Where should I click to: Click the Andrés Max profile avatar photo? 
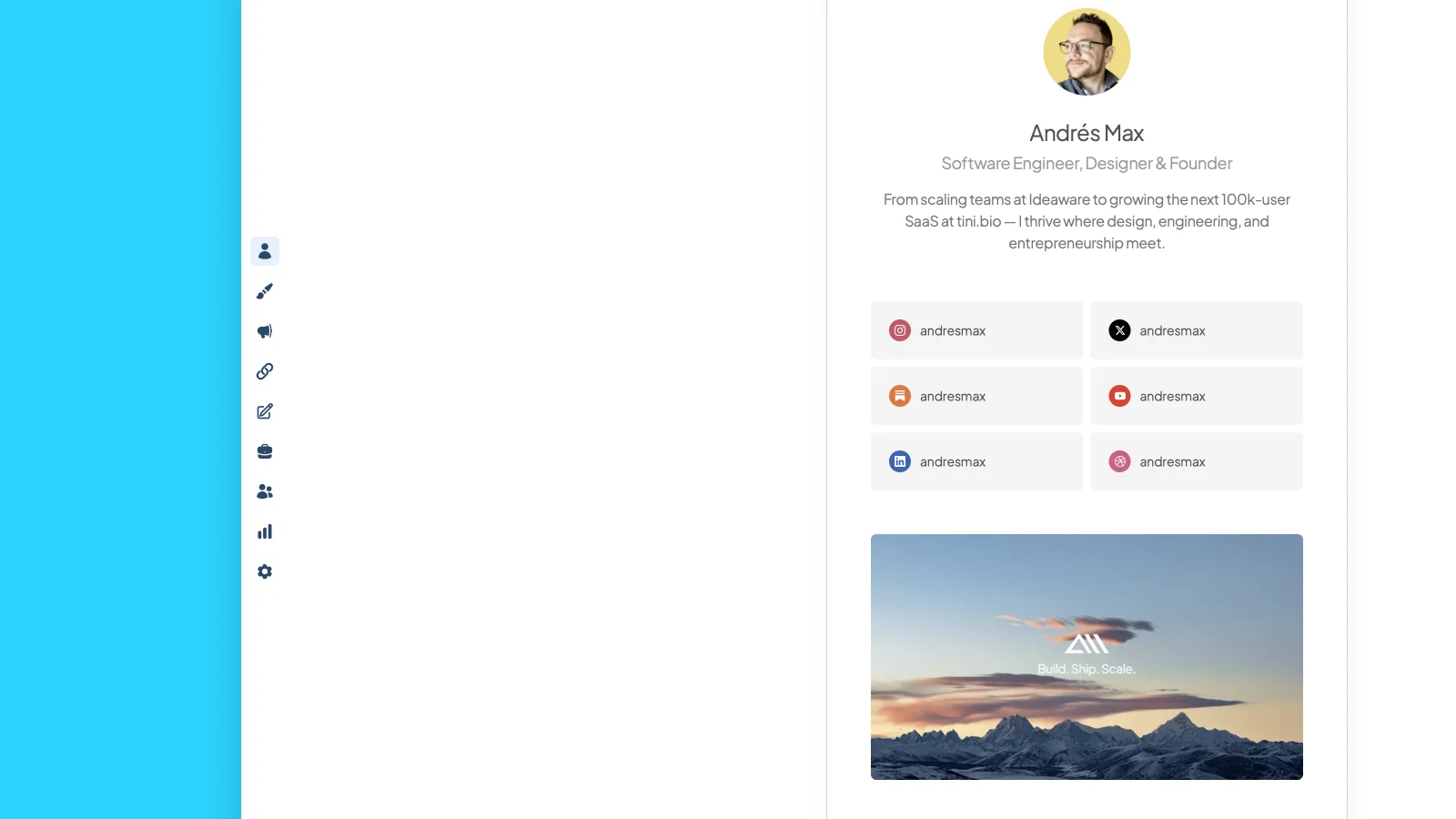pyautogui.click(x=1087, y=52)
